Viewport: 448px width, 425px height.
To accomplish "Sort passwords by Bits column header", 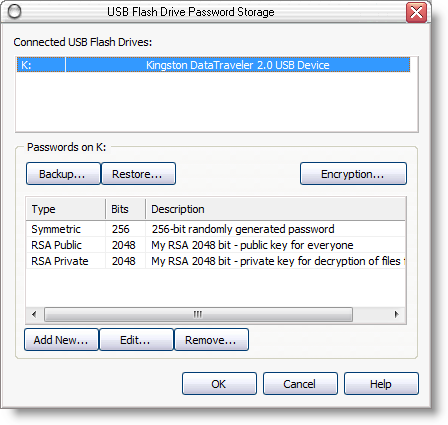I will 125,209.
